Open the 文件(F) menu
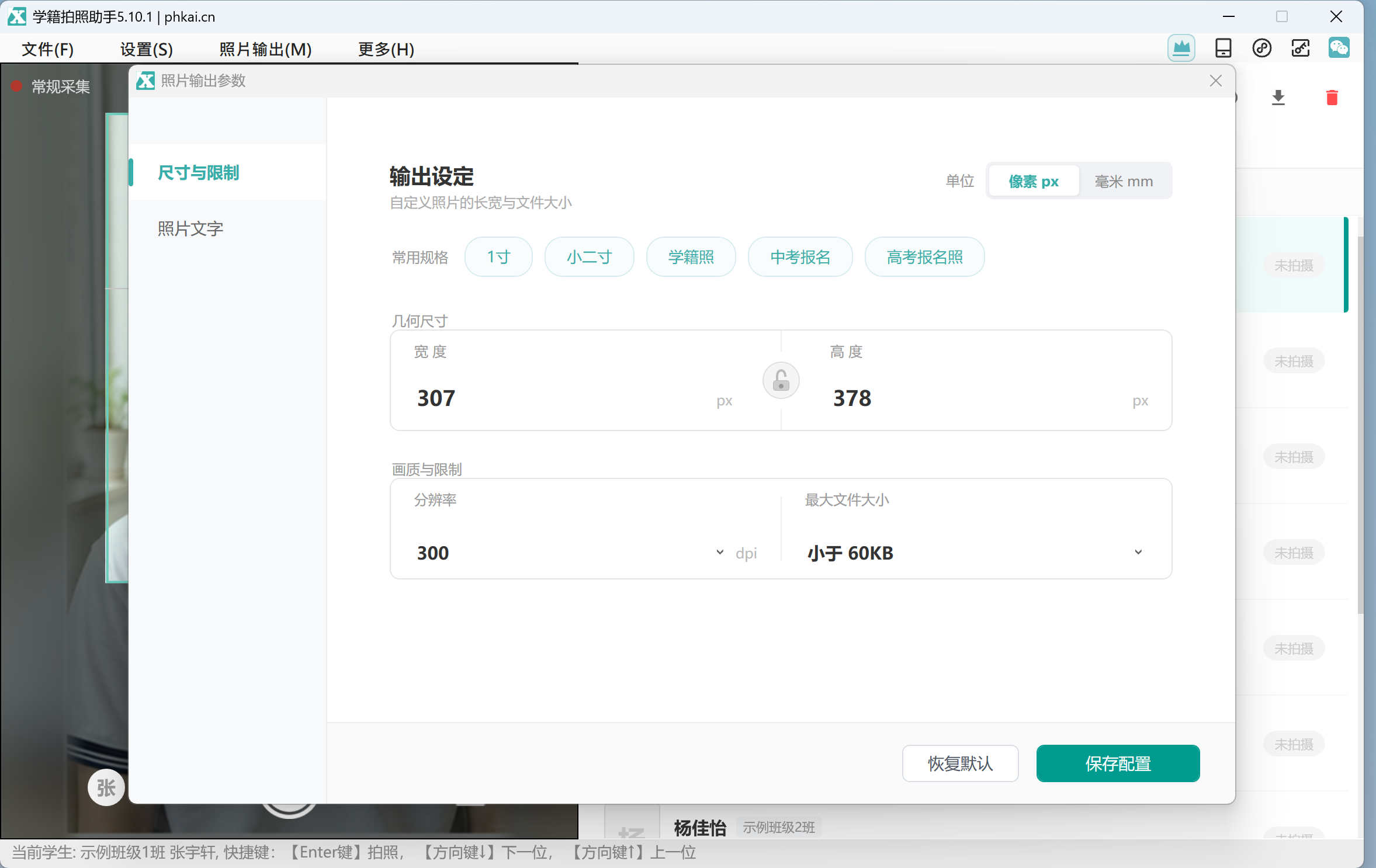This screenshot has height=868, width=1376. [47, 49]
